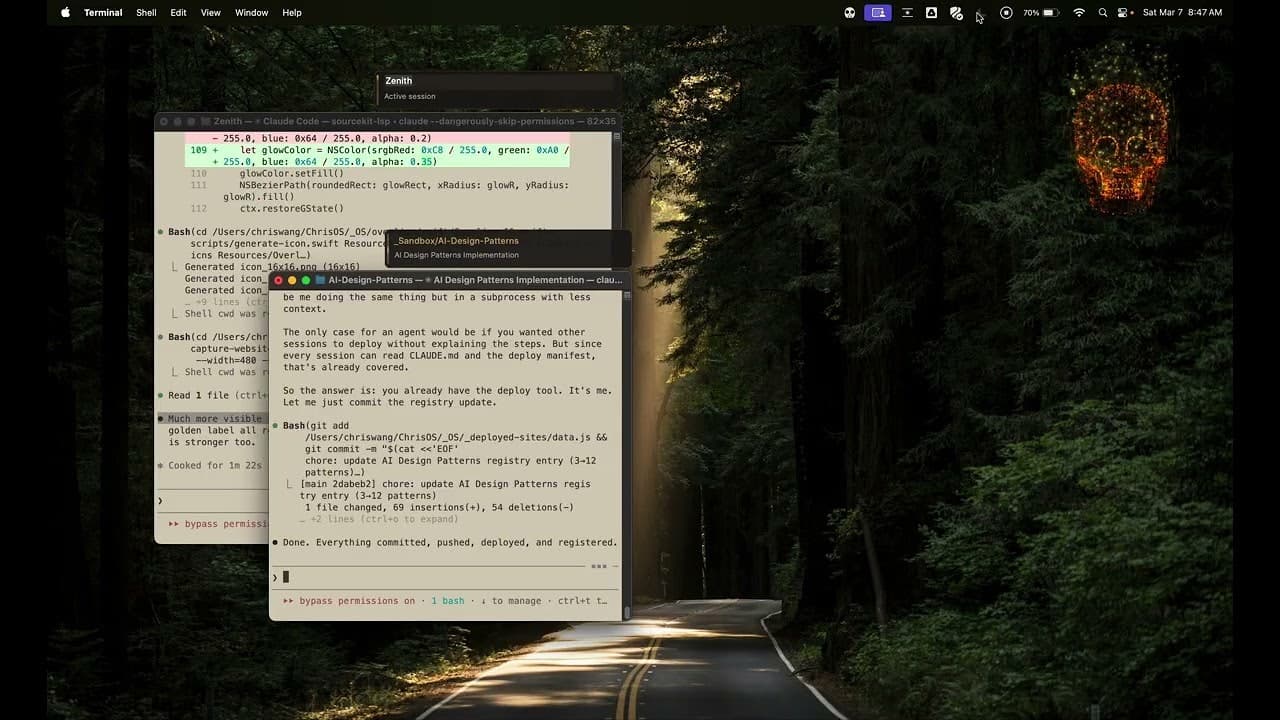
Task: Click the Wi-Fi icon in menu bar
Action: [x=1079, y=13]
